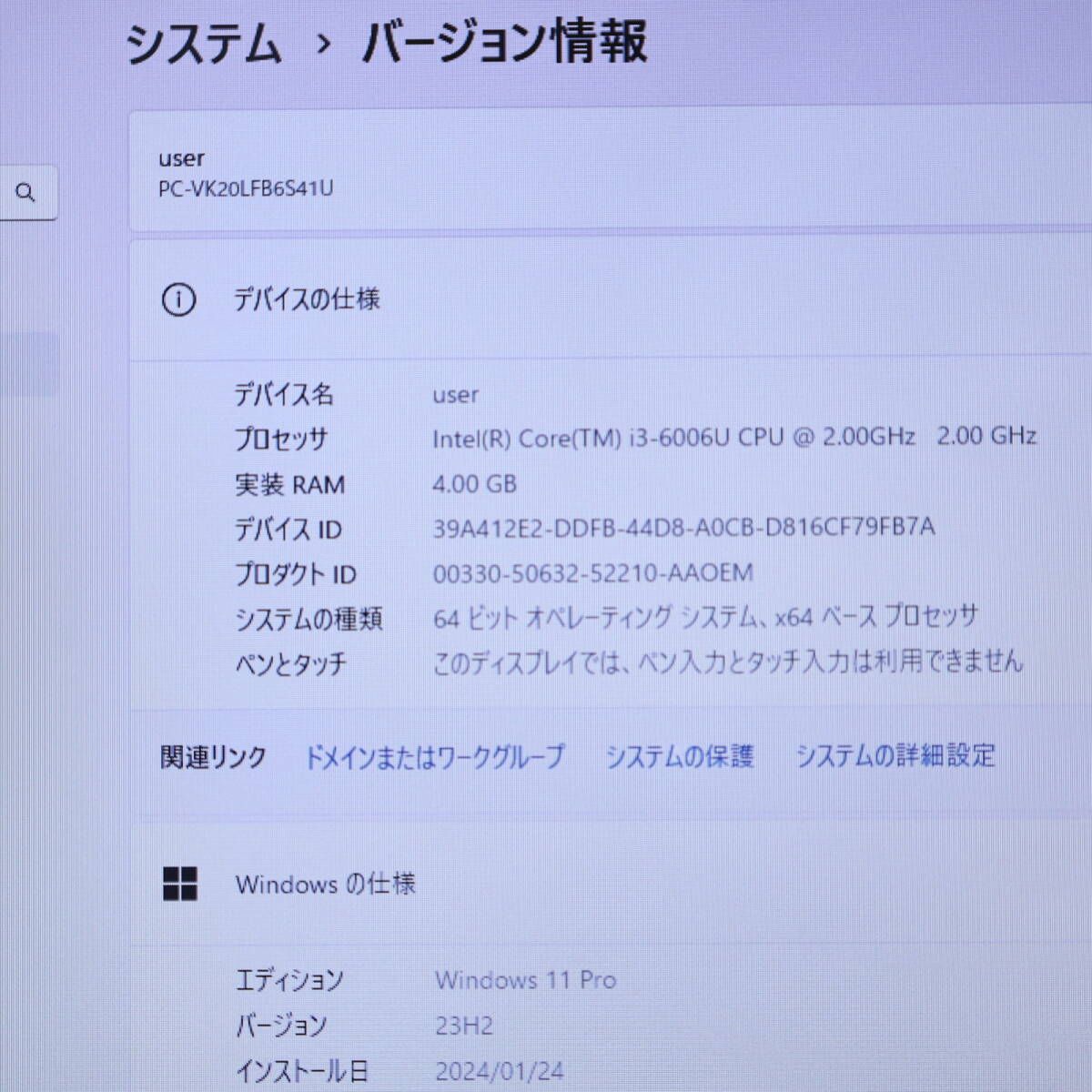Select product ID 00330-50632-52210-AAOEM

[592, 572]
